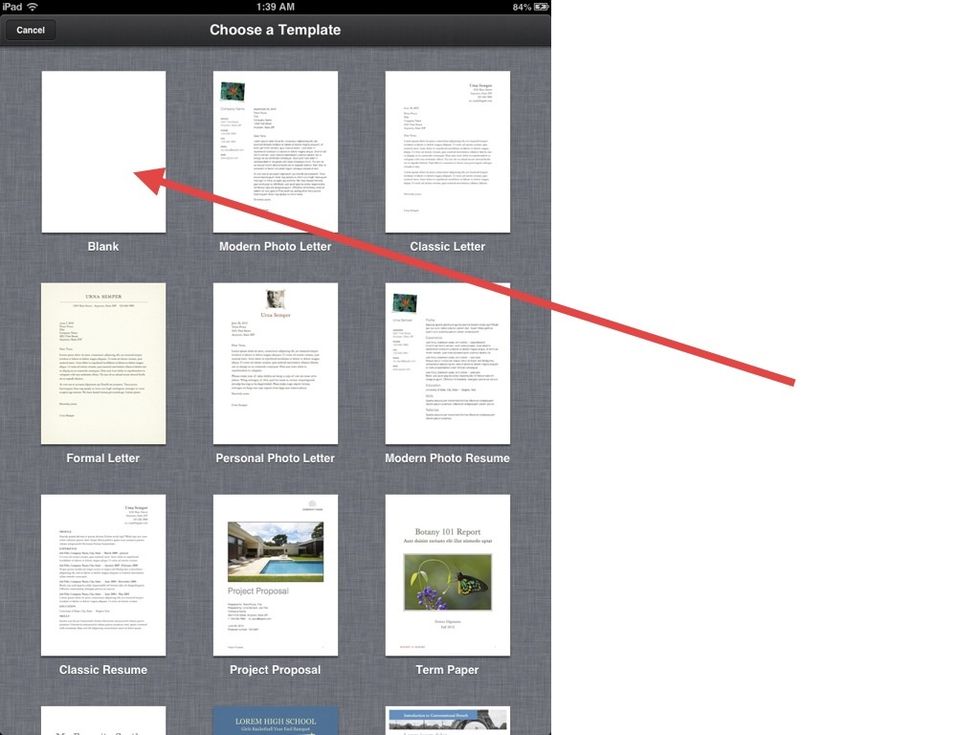Select the Personal Photo Letter thumbnail
Image resolution: width=980 pixels, height=735 pixels.
[275, 363]
